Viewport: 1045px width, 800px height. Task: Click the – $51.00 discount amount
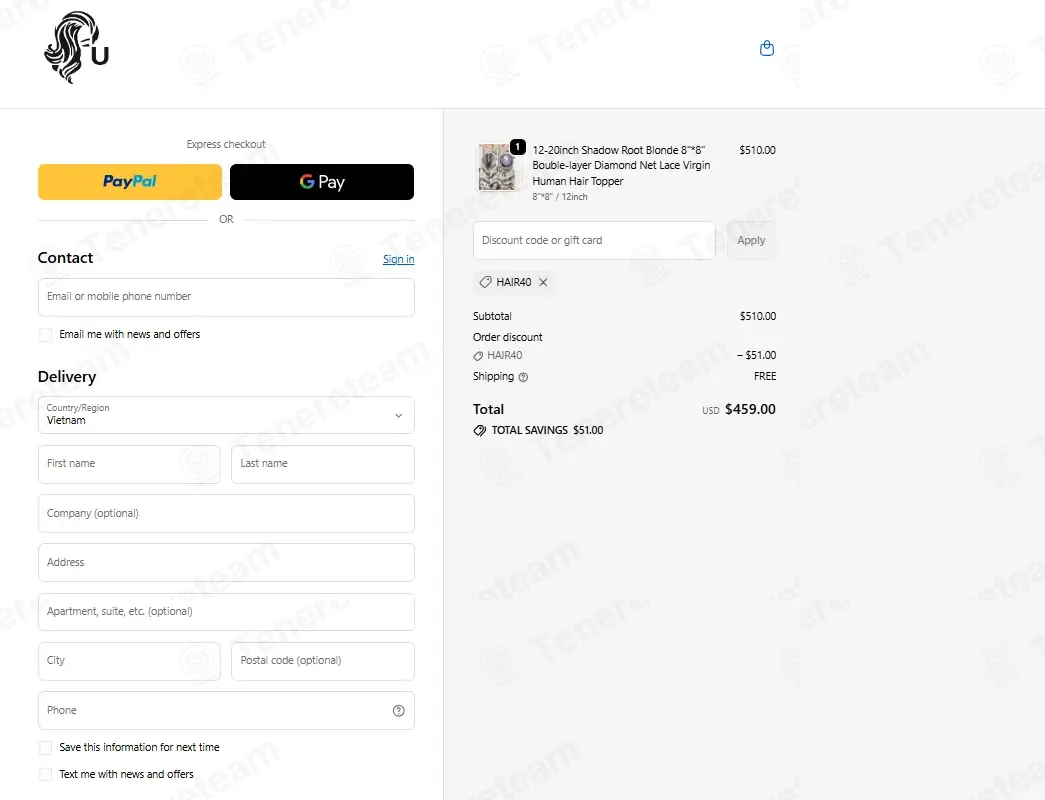point(756,355)
